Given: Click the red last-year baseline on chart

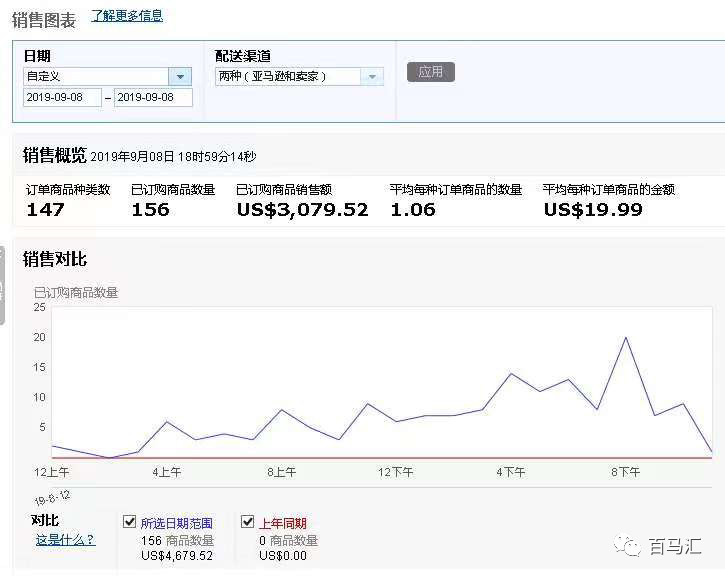Looking at the screenshot, I should pos(300,458).
